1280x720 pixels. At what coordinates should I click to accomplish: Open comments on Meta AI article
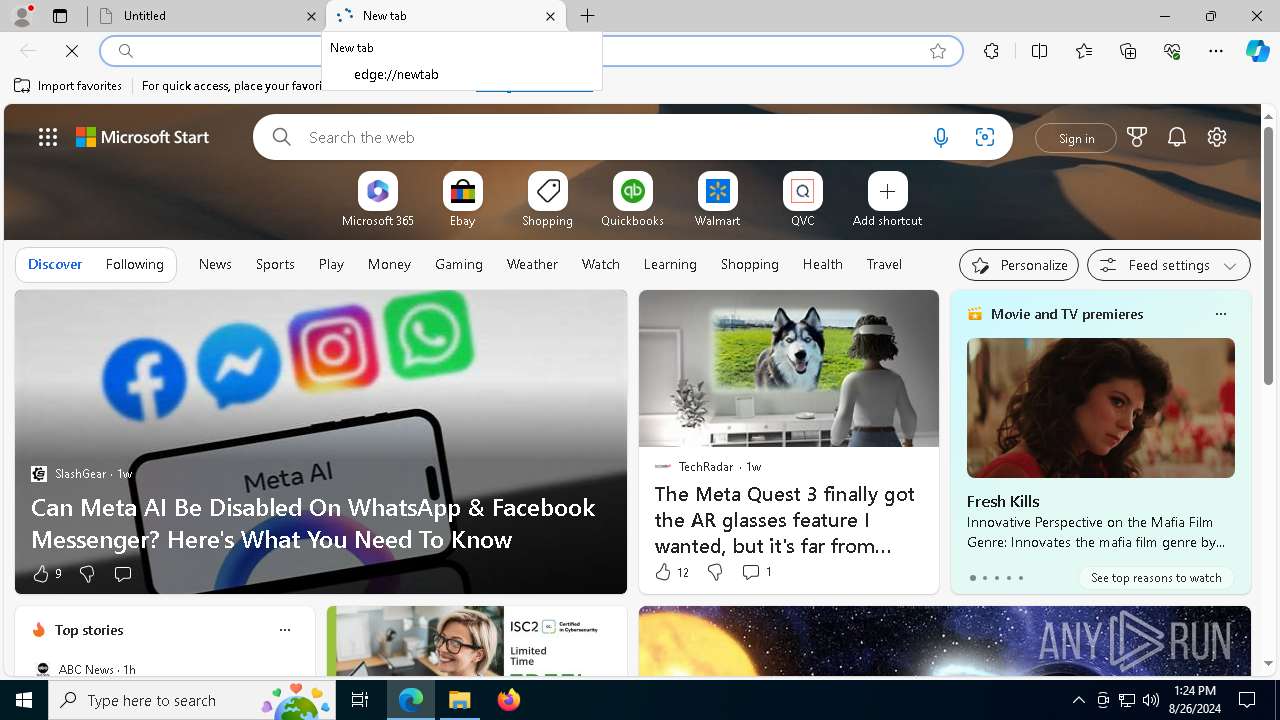[123, 574]
